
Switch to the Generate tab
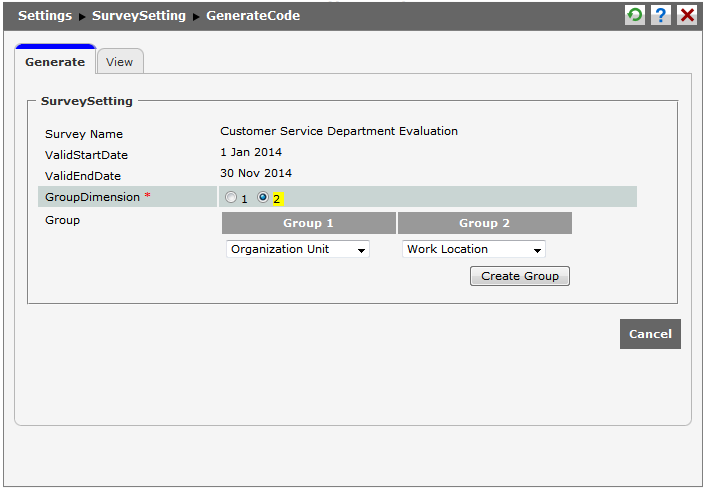[x=55, y=62]
